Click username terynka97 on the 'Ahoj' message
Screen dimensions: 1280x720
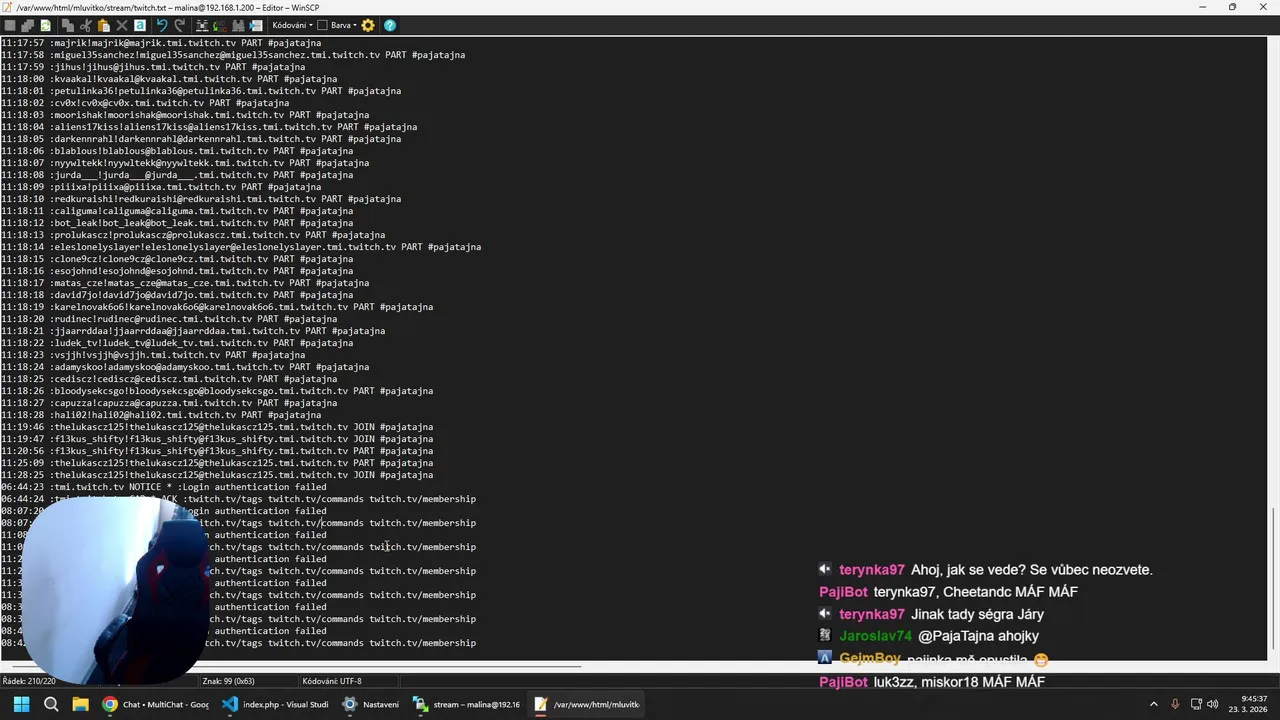click(872, 570)
